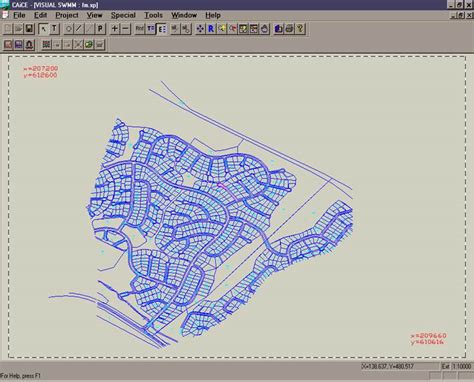Open the Edit menu
The image size is (474, 382).
tap(40, 15)
